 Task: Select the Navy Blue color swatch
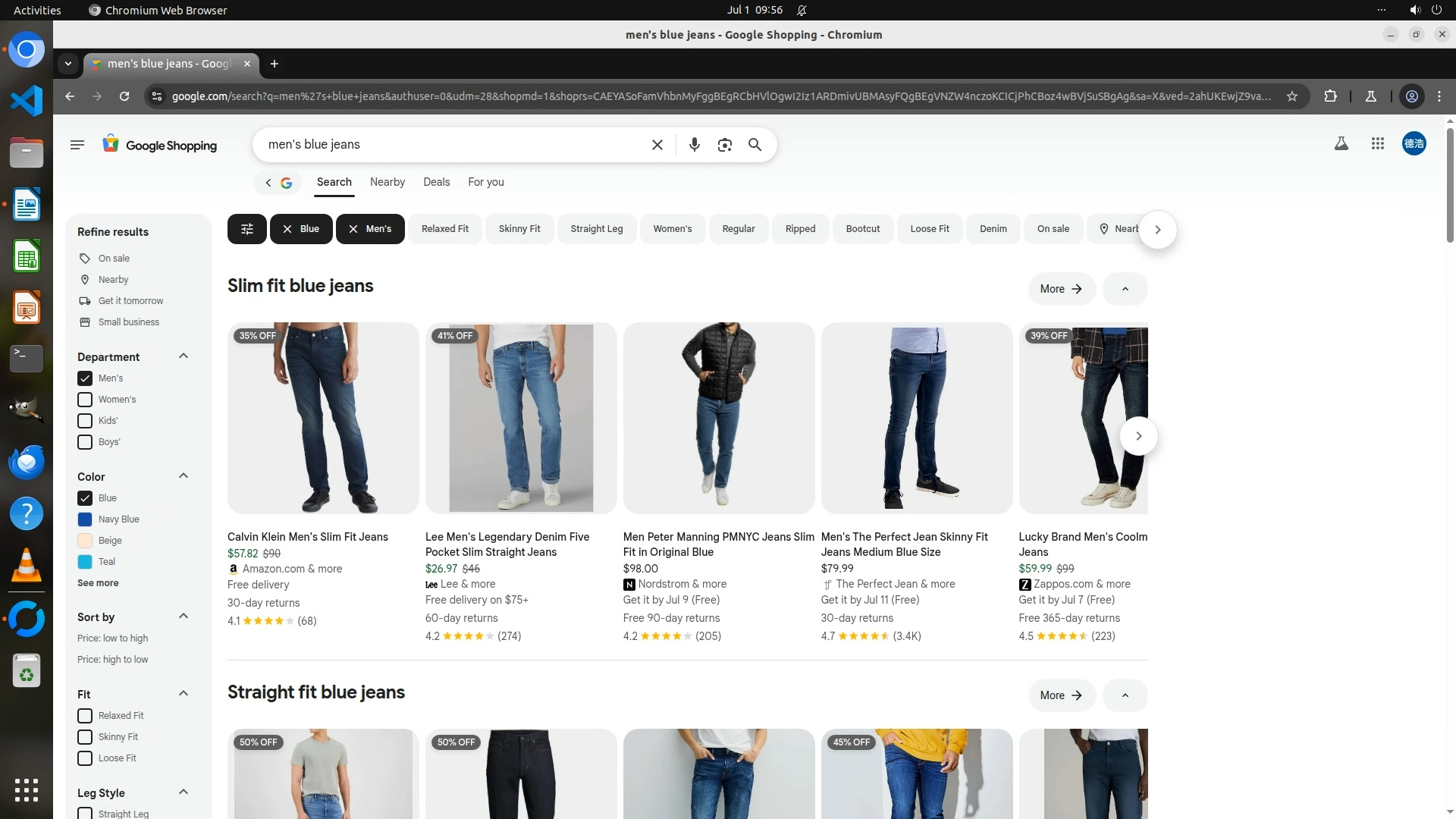click(x=85, y=519)
